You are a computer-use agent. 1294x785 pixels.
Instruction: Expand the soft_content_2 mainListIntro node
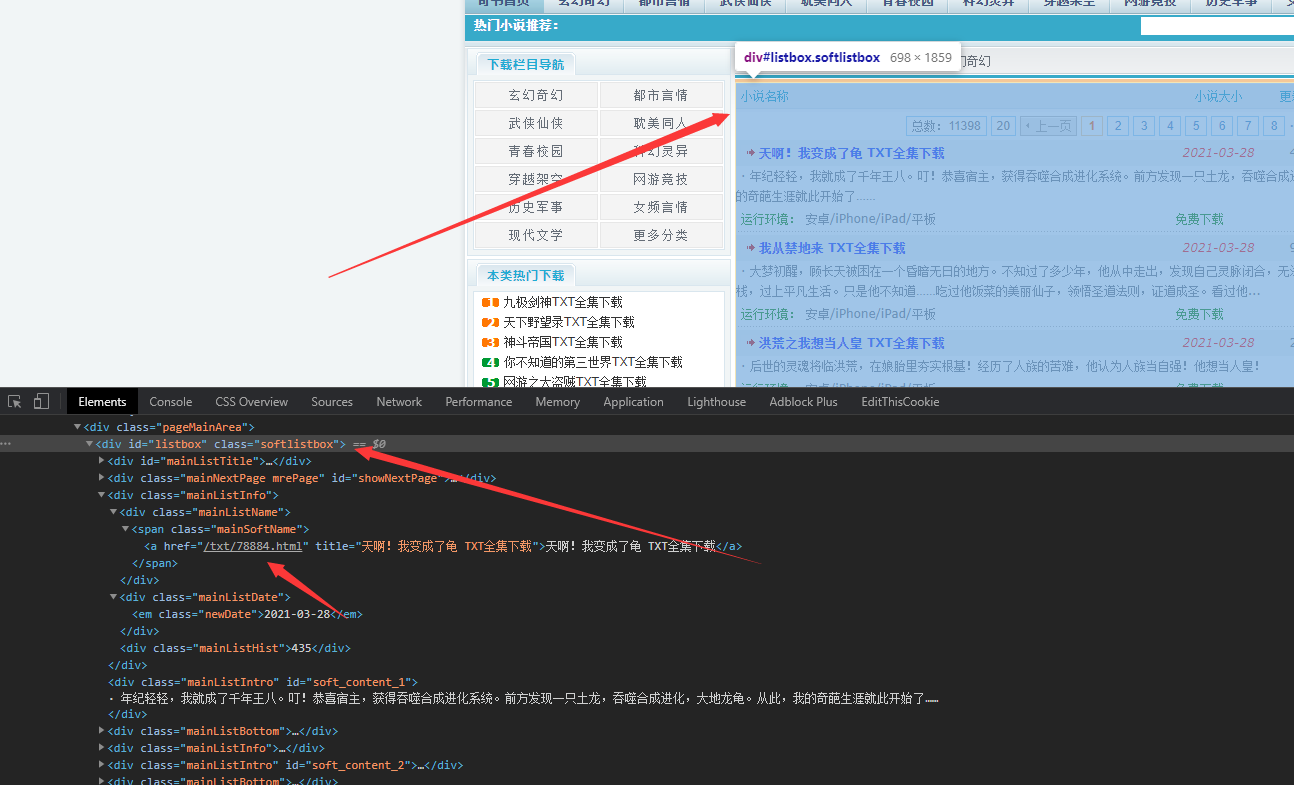[101, 765]
